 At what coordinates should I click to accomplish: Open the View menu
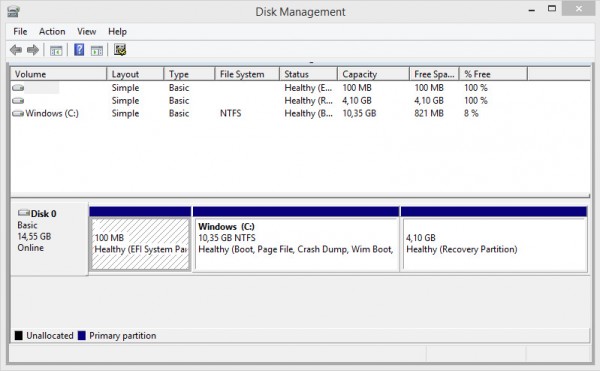pos(86,32)
